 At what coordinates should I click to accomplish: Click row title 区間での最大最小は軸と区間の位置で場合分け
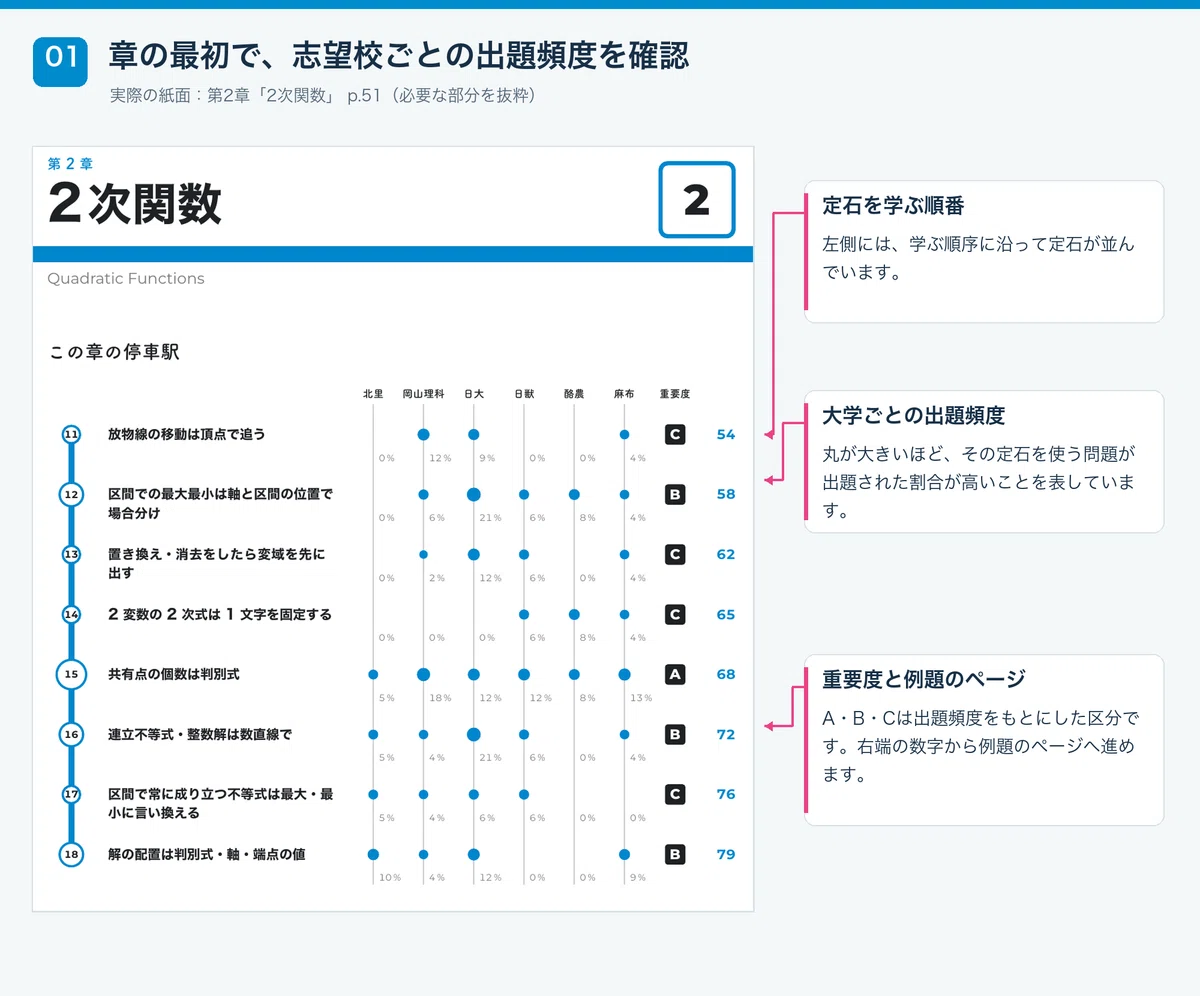click(220, 503)
